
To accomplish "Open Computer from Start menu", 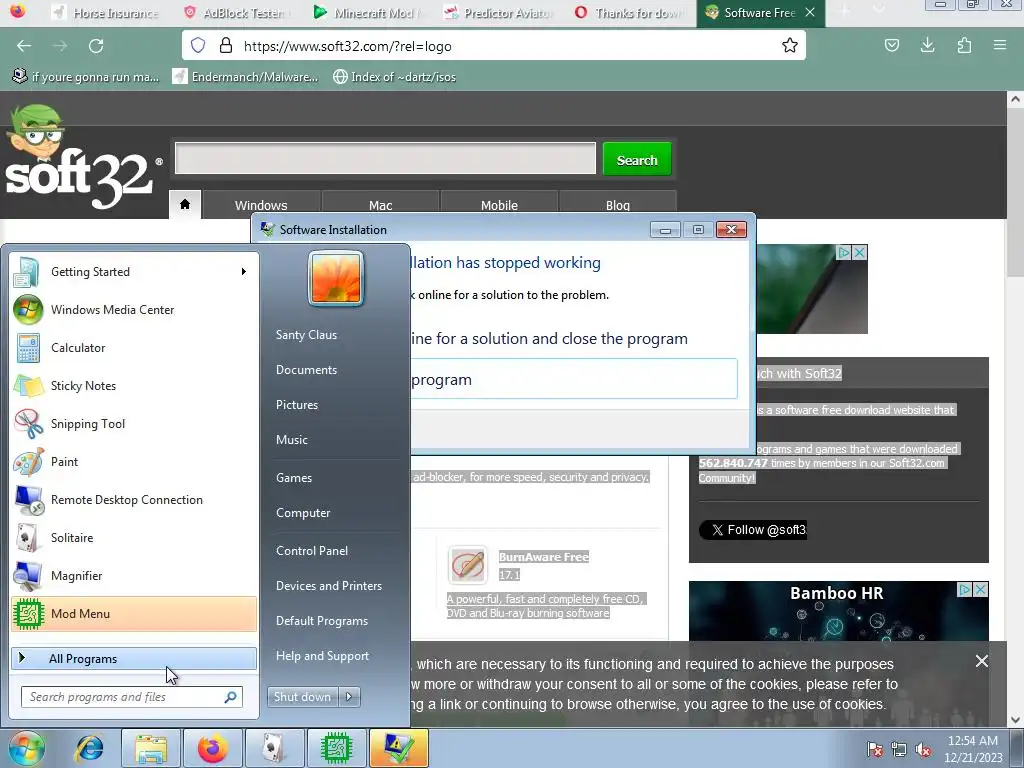I will click(x=303, y=513).
